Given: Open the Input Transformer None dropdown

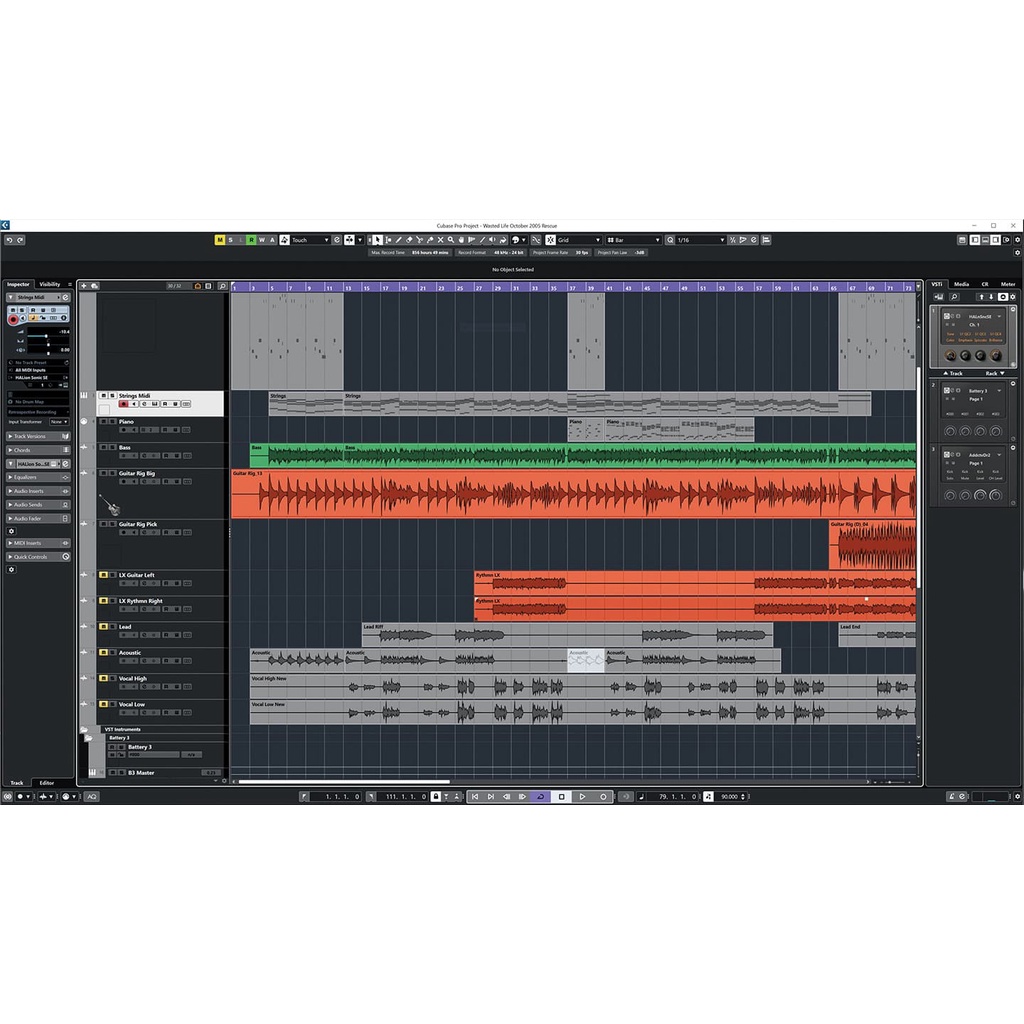Looking at the screenshot, I should pos(59,422).
